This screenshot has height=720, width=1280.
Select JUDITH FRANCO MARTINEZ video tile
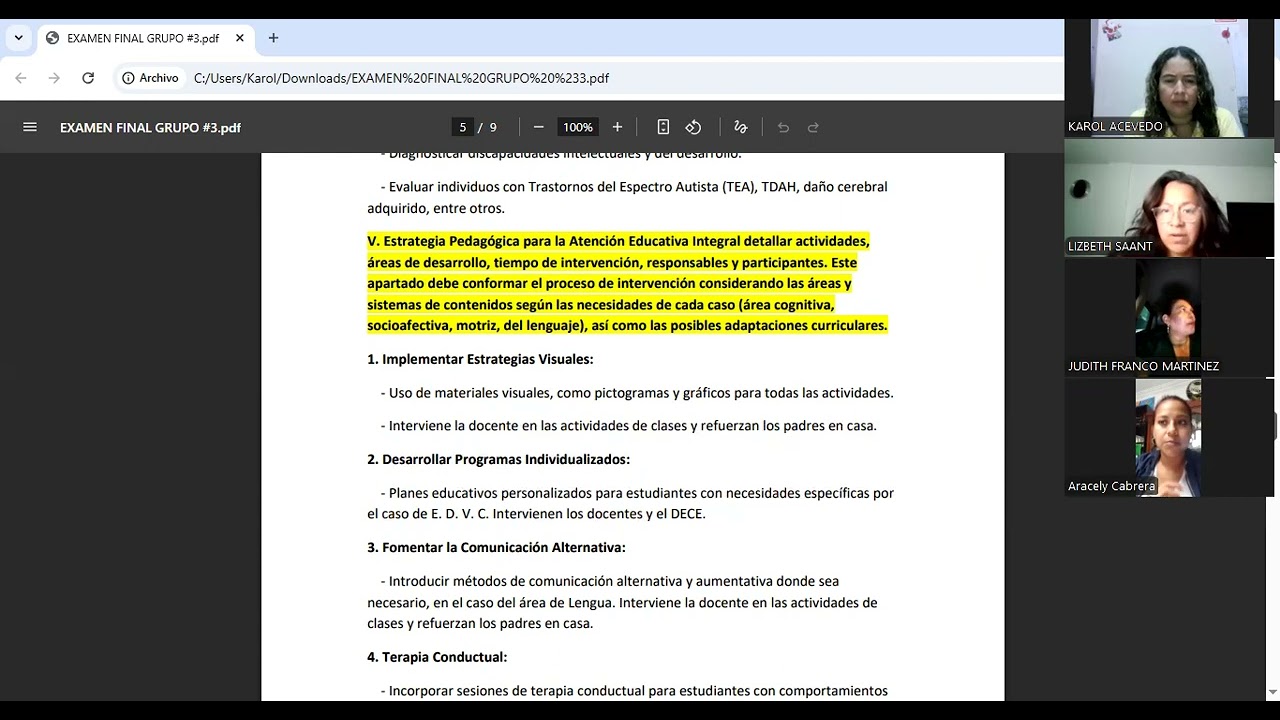tap(1169, 318)
